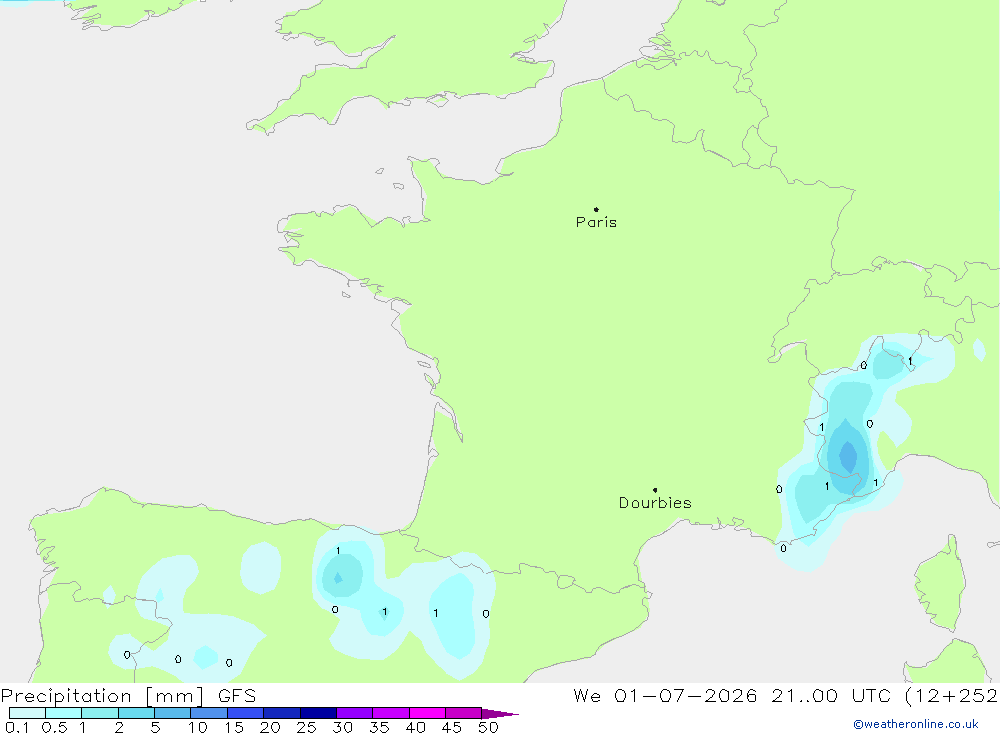The width and height of the screenshot is (1000, 733).
Task: Click the legend value "45"
Action: tap(452, 727)
